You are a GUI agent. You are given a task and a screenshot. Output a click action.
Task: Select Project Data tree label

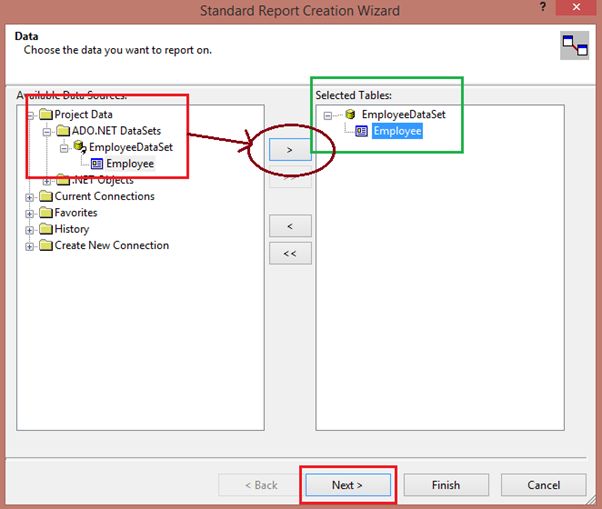[83, 114]
